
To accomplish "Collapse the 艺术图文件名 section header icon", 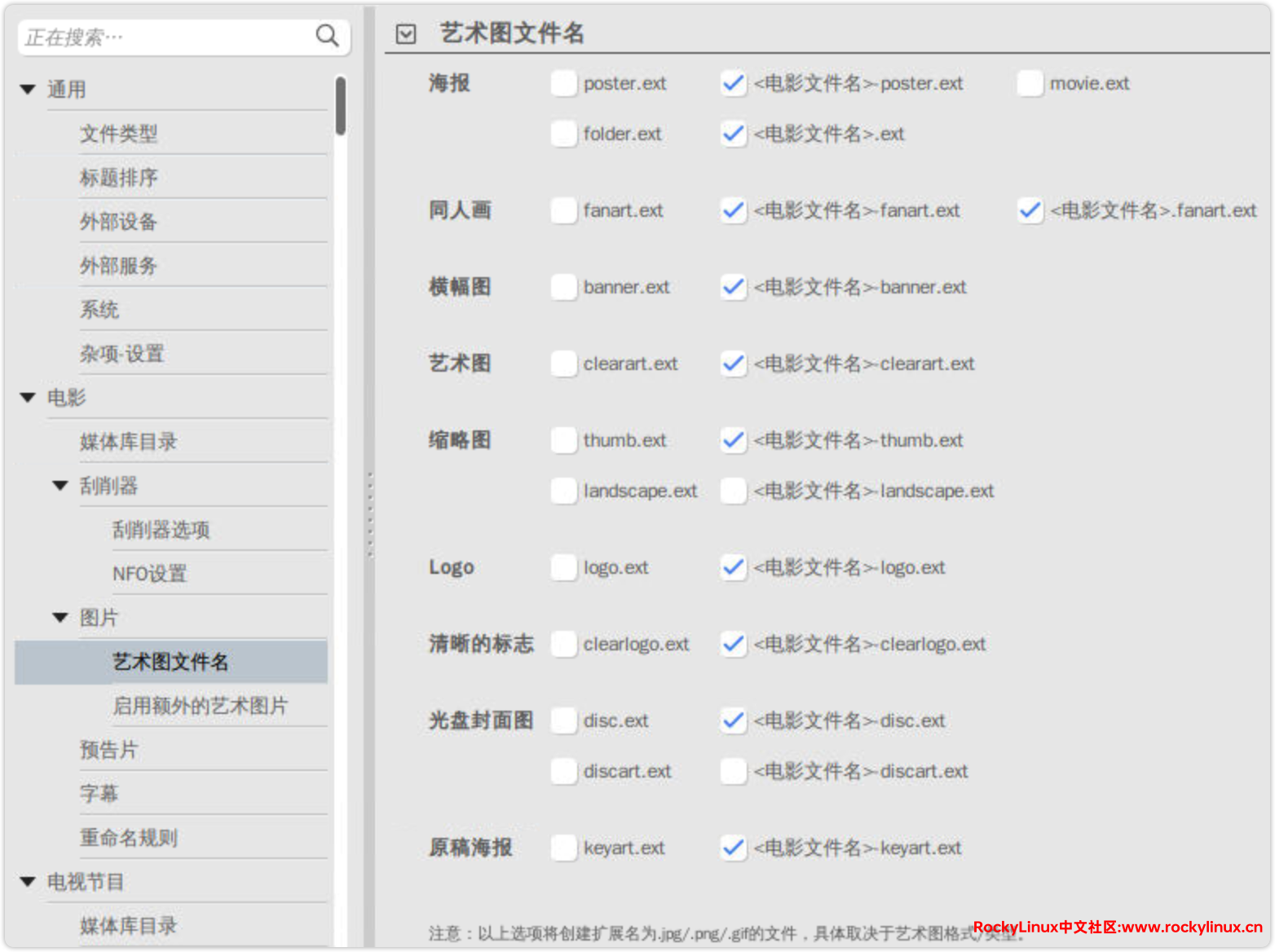I will point(405,33).
